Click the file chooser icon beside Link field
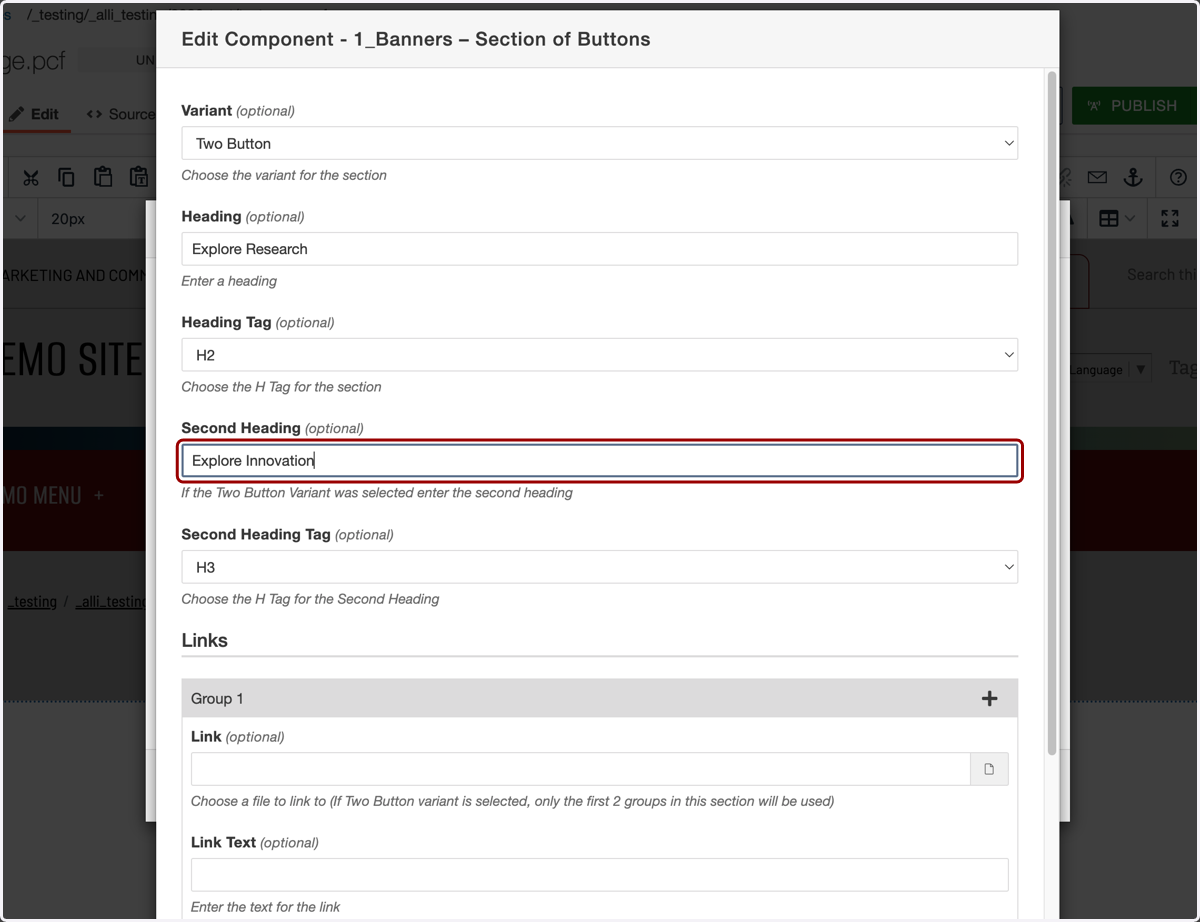The image size is (1200, 922). [x=989, y=769]
